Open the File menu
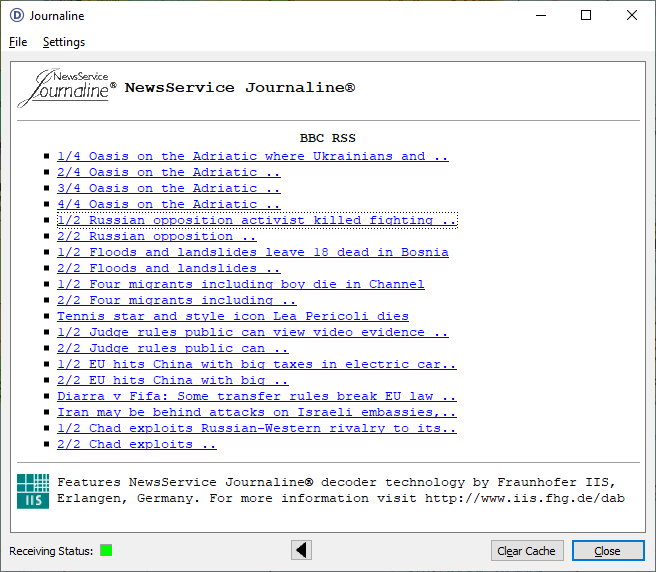This screenshot has width=656, height=572. (18, 42)
